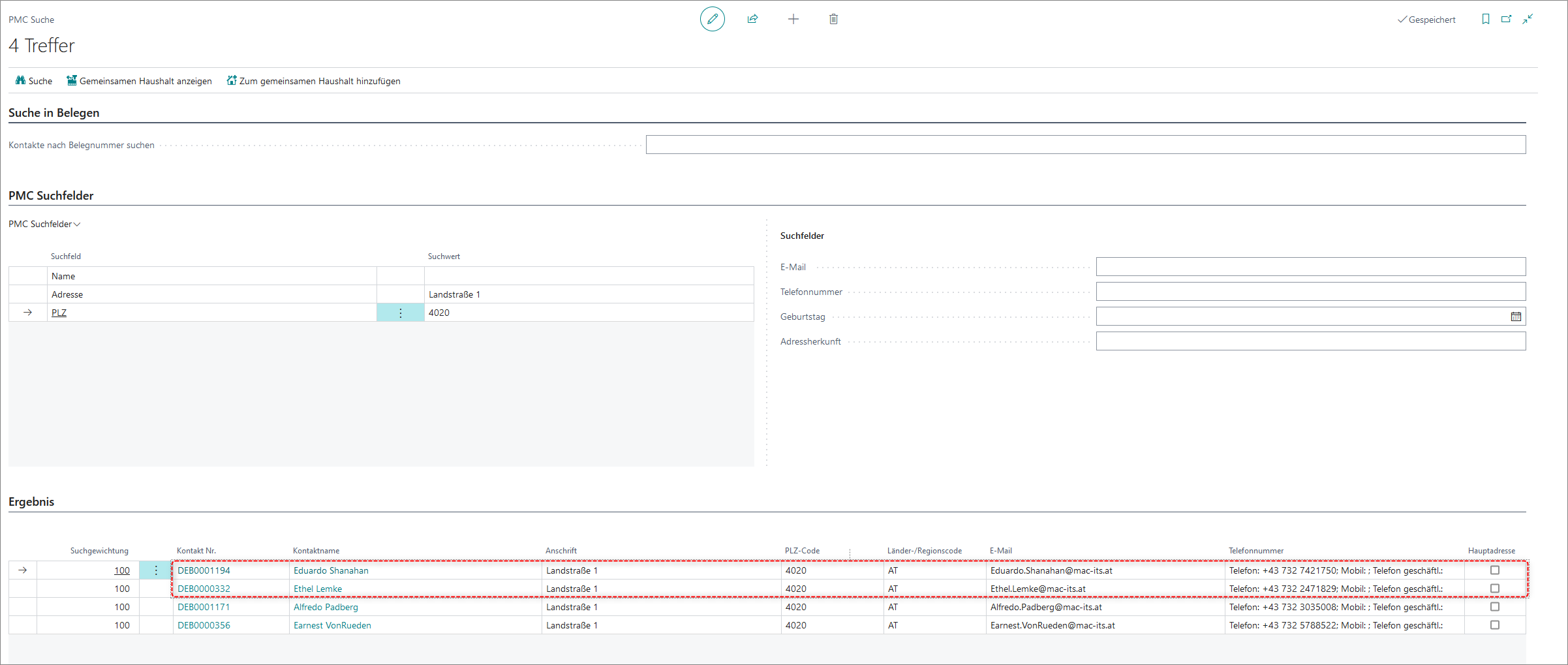The height and width of the screenshot is (665, 1568).
Task: Collapse the Suche in Belegen section heading
Action: (x=54, y=113)
